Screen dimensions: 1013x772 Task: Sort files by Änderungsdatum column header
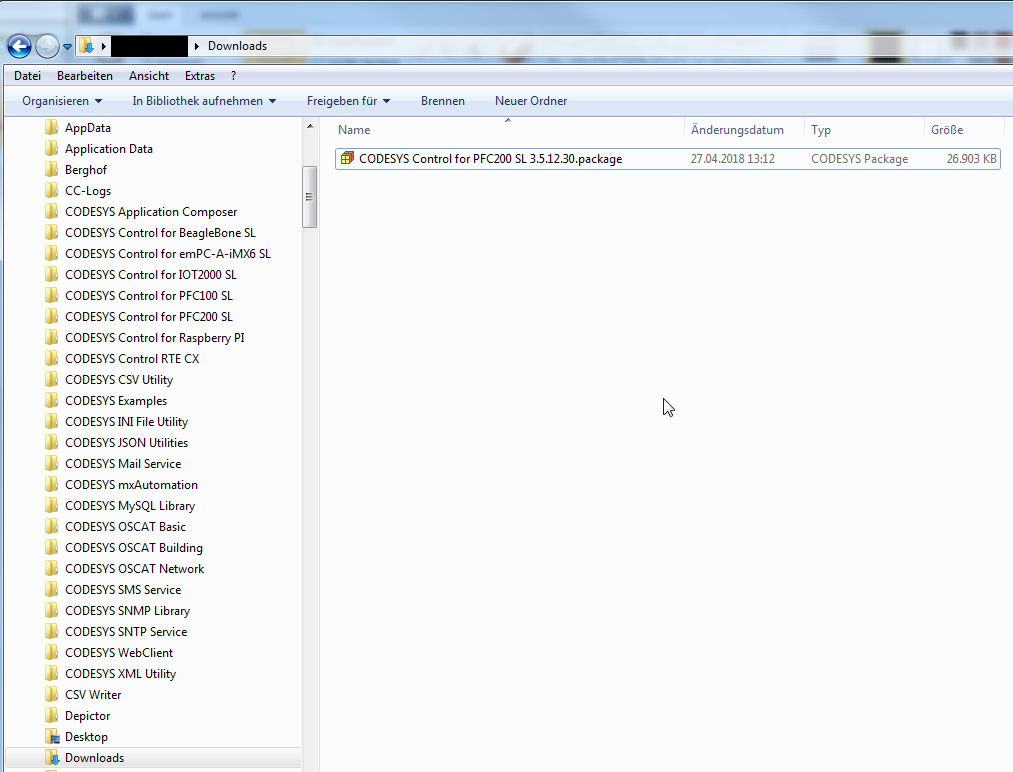pos(737,130)
